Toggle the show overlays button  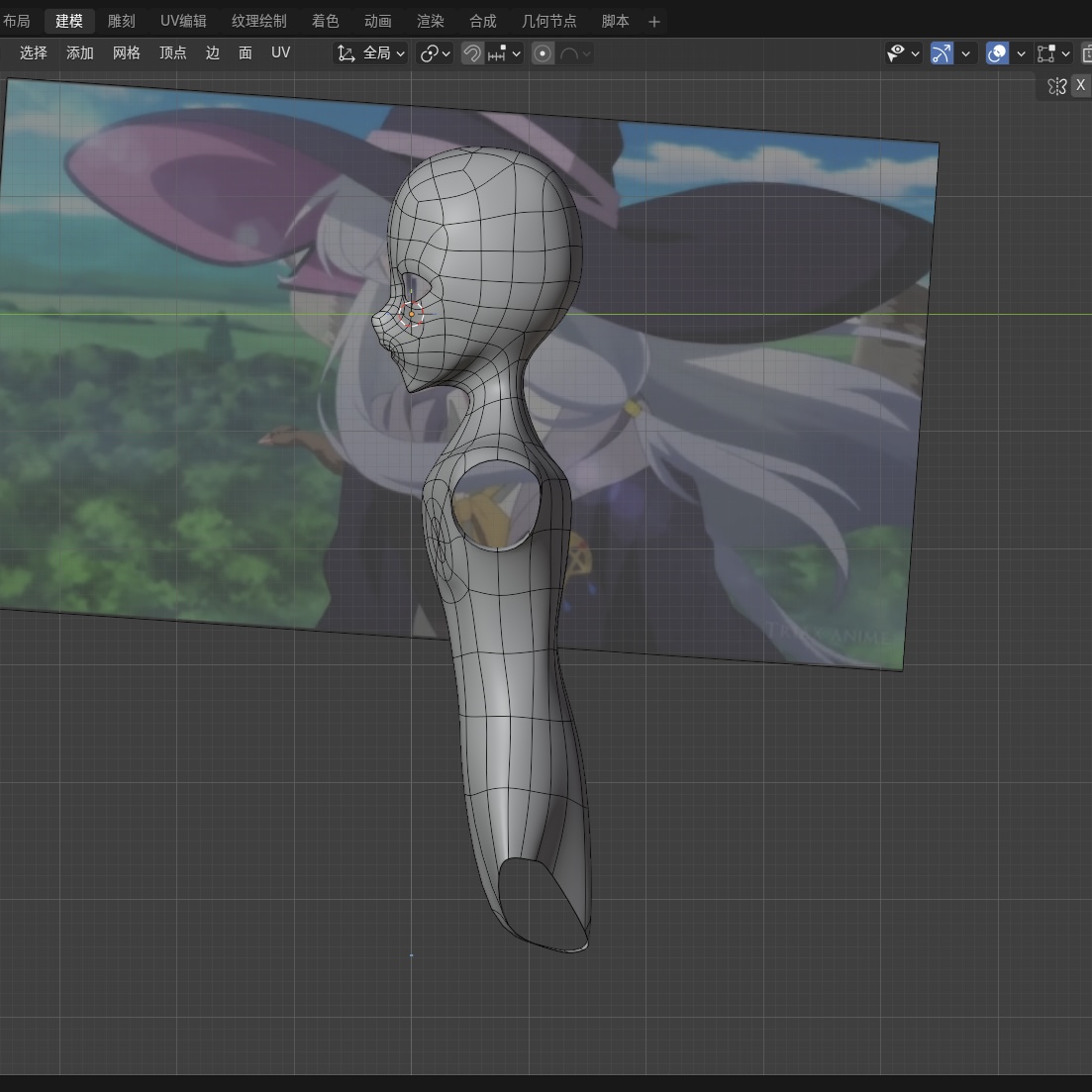(x=997, y=53)
